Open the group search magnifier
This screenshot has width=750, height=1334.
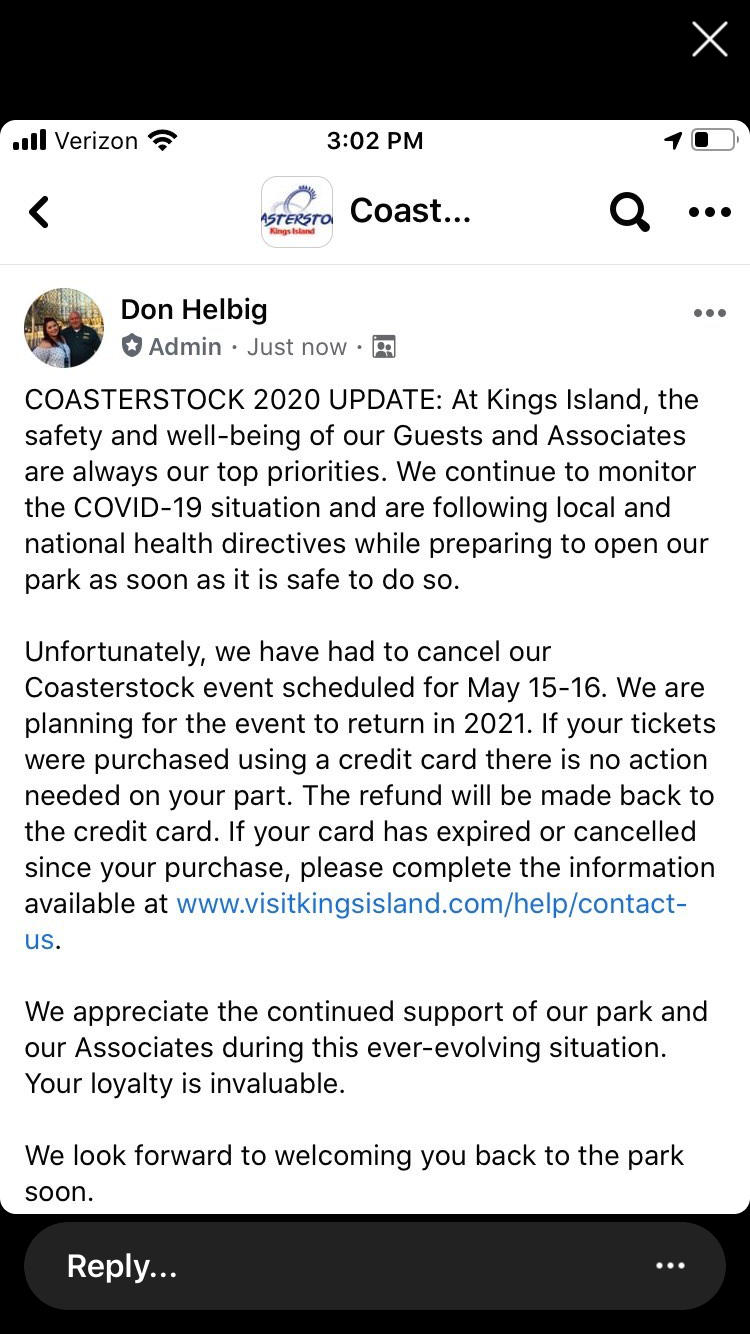[629, 212]
